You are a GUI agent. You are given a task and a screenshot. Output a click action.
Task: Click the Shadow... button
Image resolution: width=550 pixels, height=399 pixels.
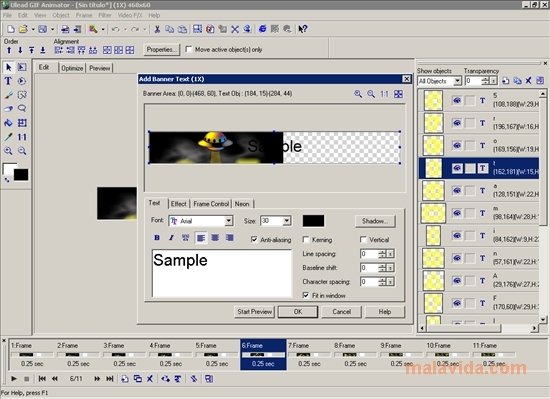point(375,221)
